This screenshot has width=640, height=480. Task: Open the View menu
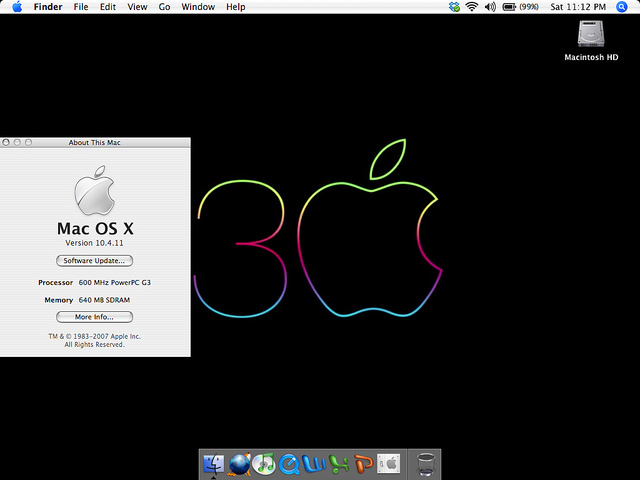[x=137, y=7]
